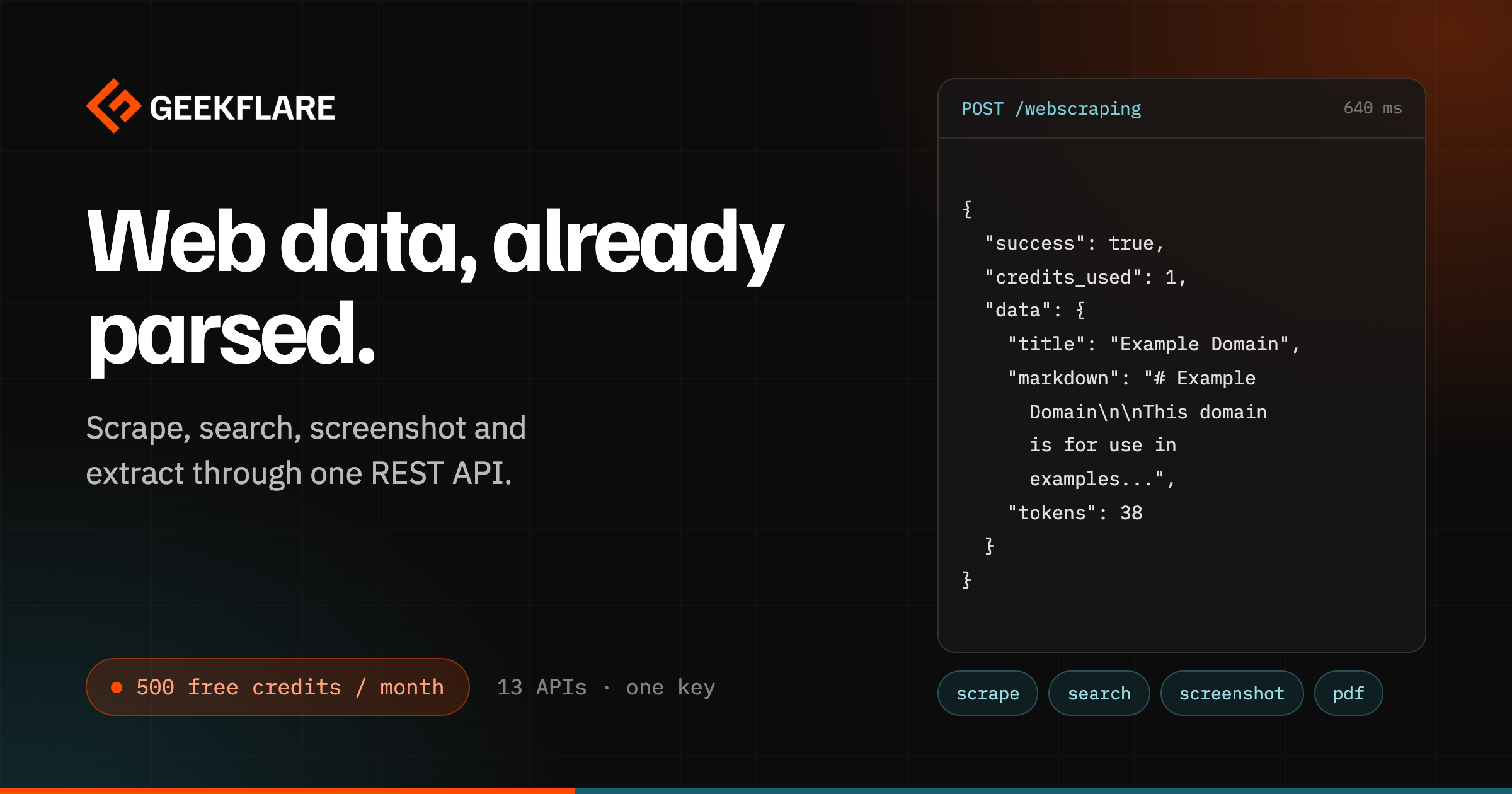Click the "success": true line in JSON
Screen dimensions: 1512x794
[x=1075, y=243]
